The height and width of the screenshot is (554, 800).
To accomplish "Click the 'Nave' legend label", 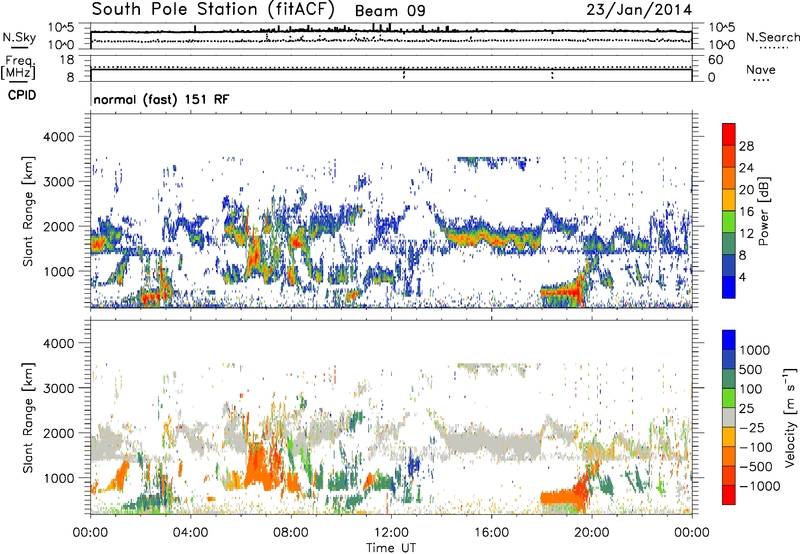I will (x=761, y=70).
